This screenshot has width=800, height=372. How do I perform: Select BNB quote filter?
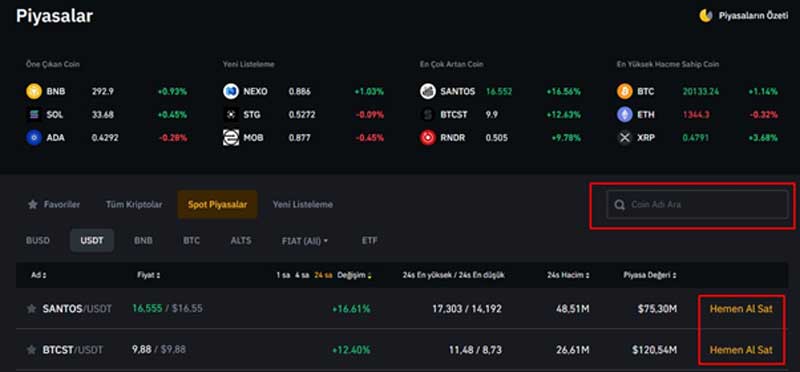[143, 240]
